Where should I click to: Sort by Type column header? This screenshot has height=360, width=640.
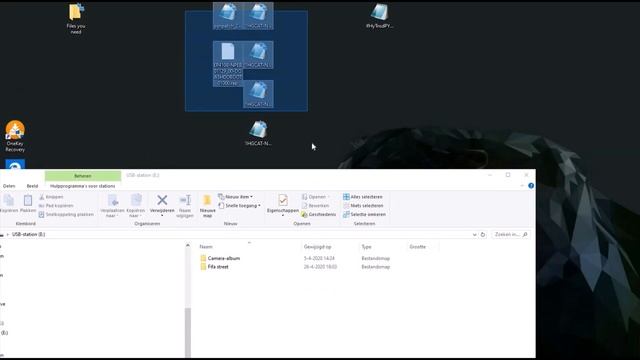[x=366, y=247]
